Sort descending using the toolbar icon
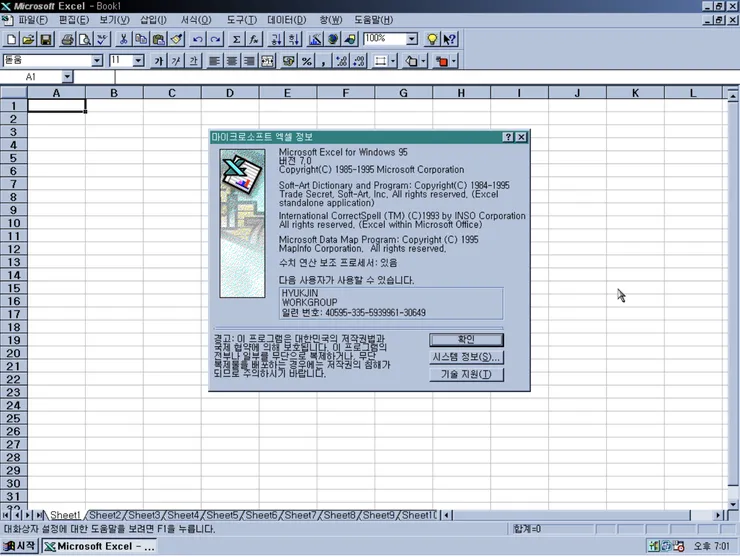This screenshot has height=557, width=740. [x=293, y=39]
